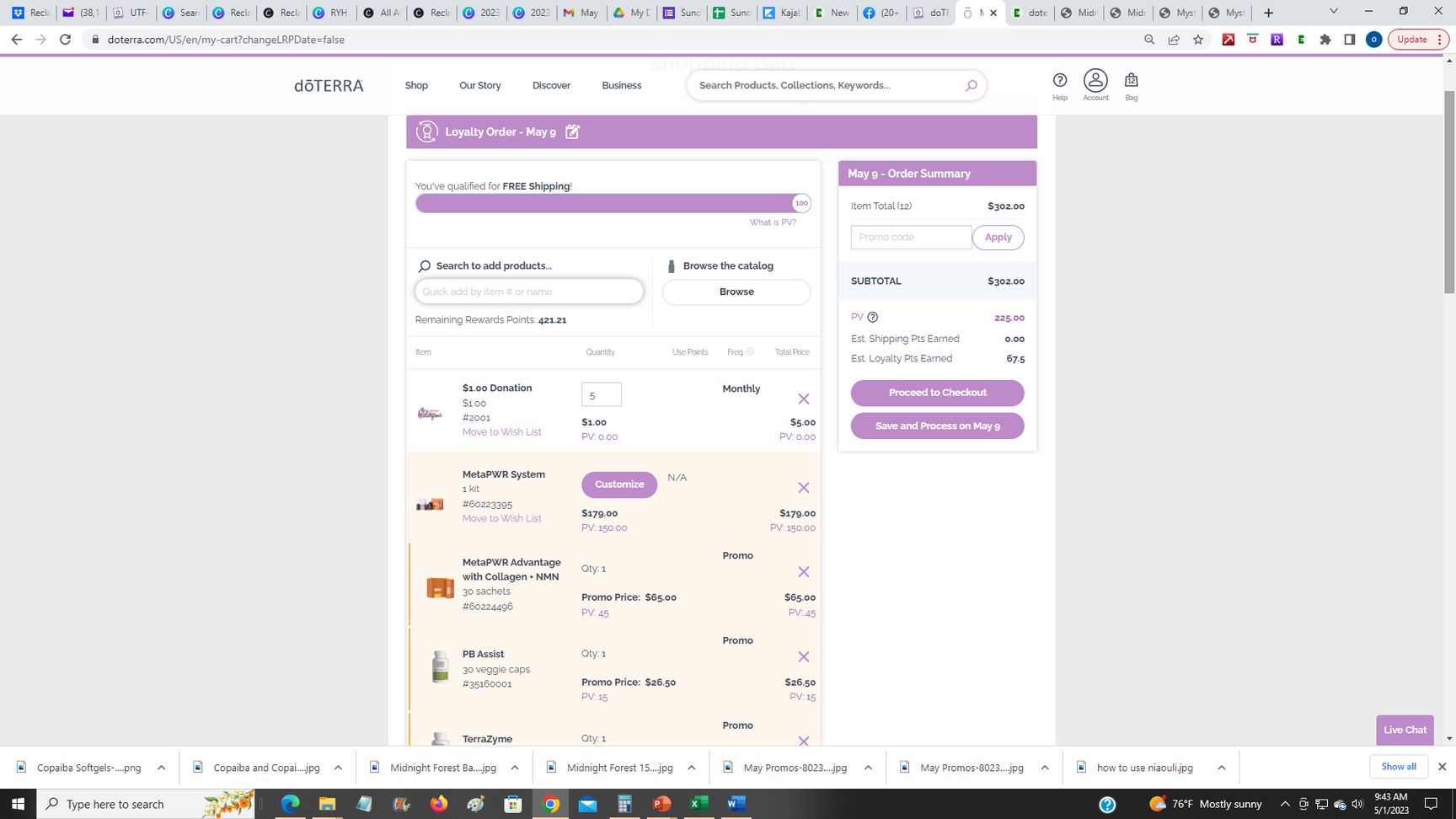Remove PB Assist from the order

[803, 657]
